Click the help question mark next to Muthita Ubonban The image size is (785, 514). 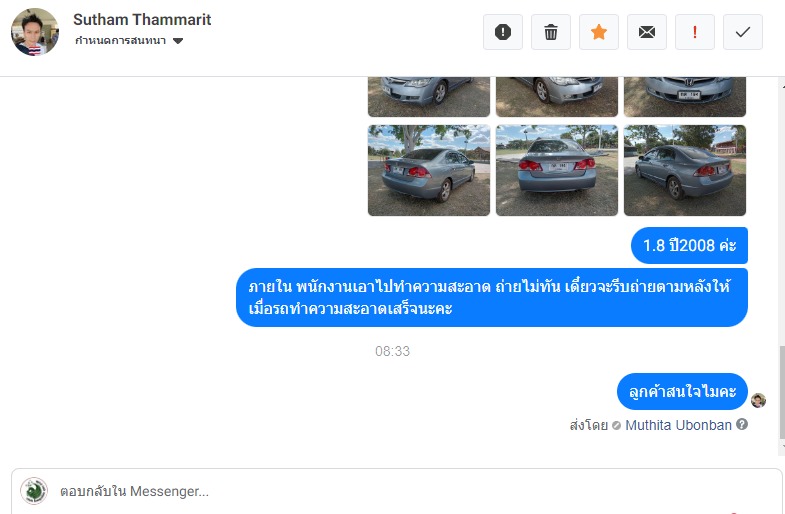[742, 424]
